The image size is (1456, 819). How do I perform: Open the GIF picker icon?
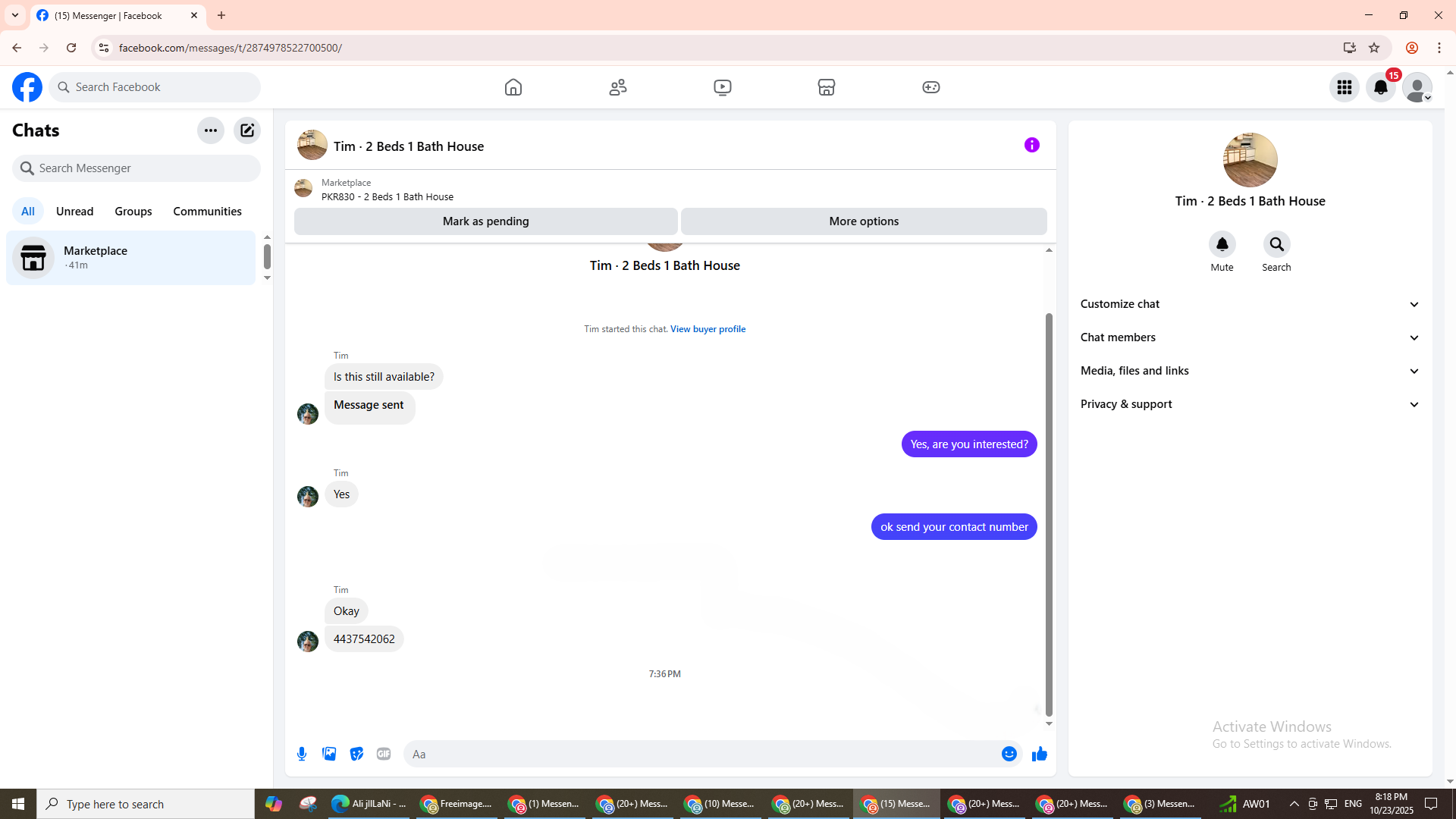tap(384, 754)
